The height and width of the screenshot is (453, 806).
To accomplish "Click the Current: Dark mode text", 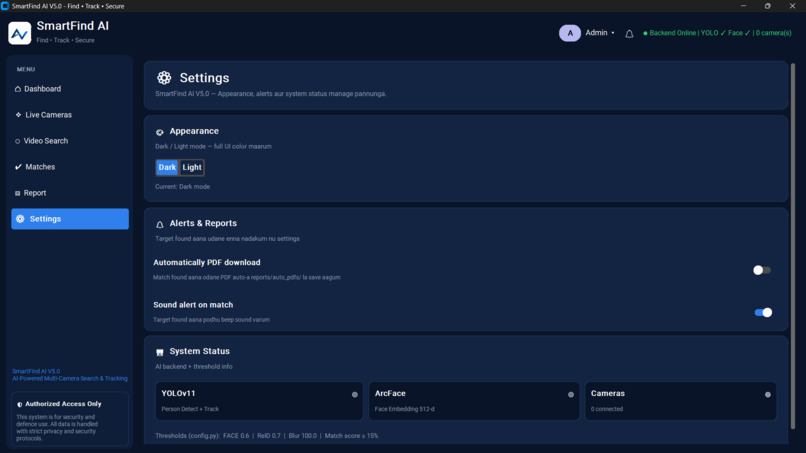I will (x=182, y=187).
